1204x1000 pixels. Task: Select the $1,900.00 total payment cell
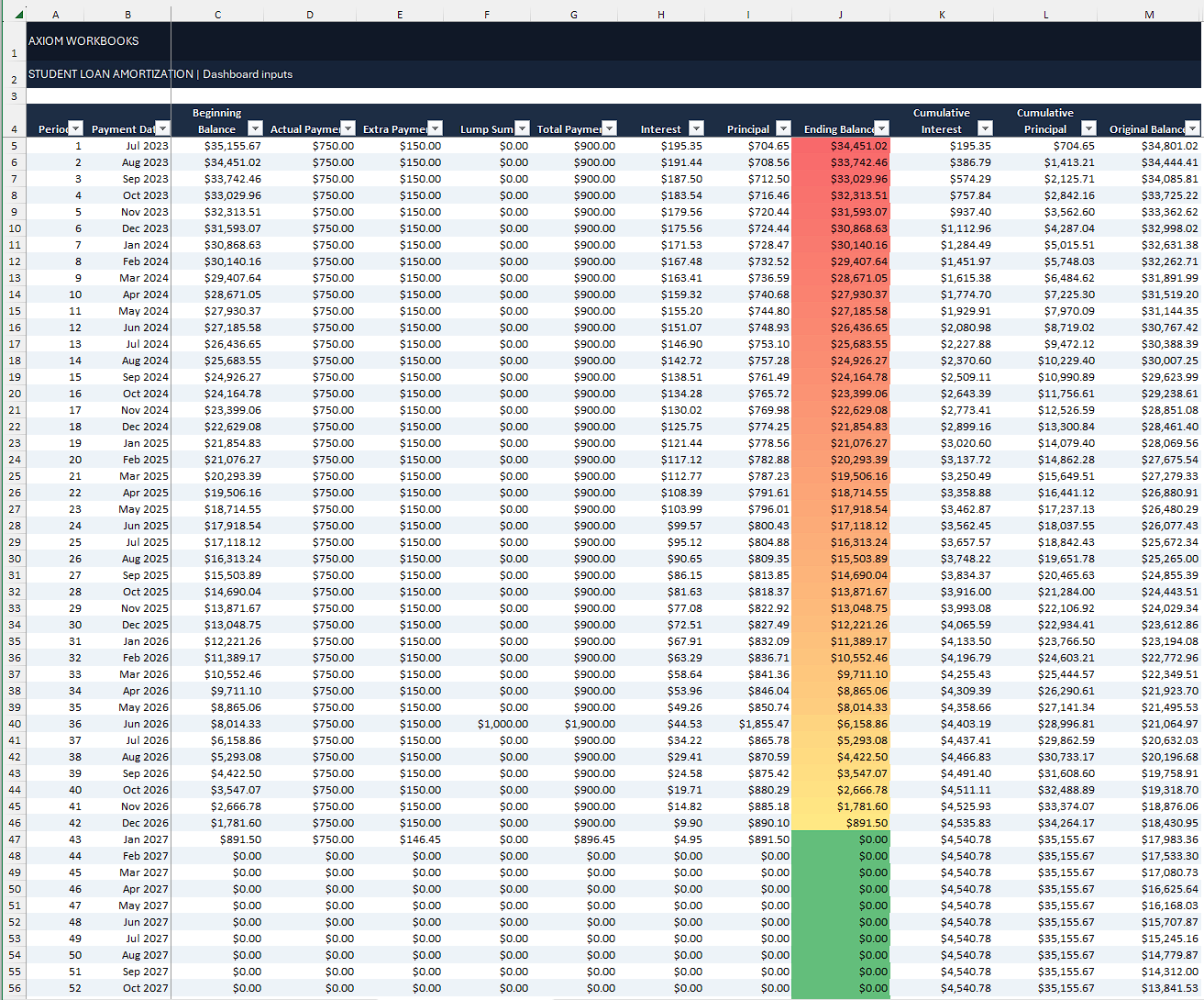(x=574, y=724)
